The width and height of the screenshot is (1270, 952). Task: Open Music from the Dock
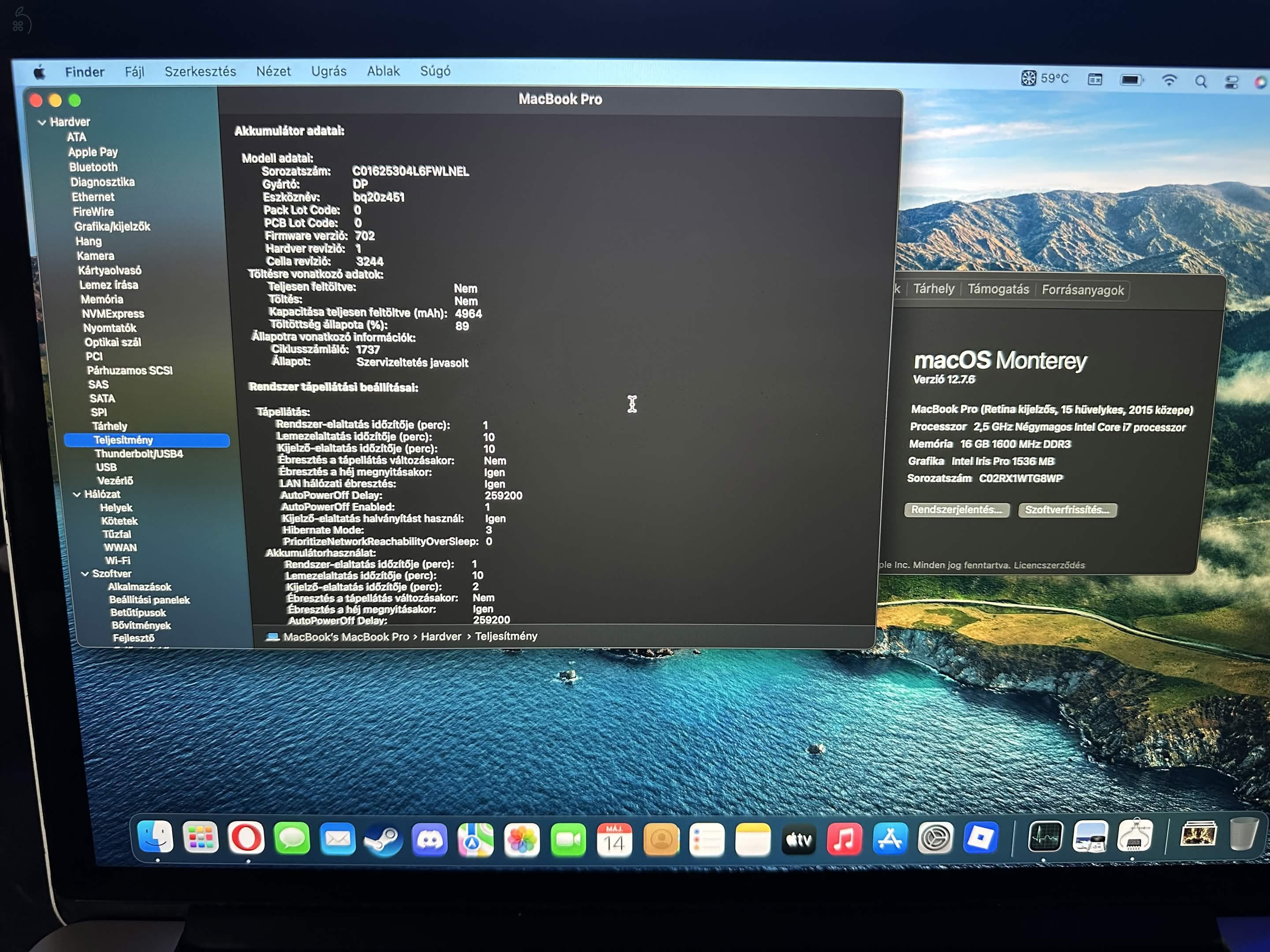coord(844,840)
